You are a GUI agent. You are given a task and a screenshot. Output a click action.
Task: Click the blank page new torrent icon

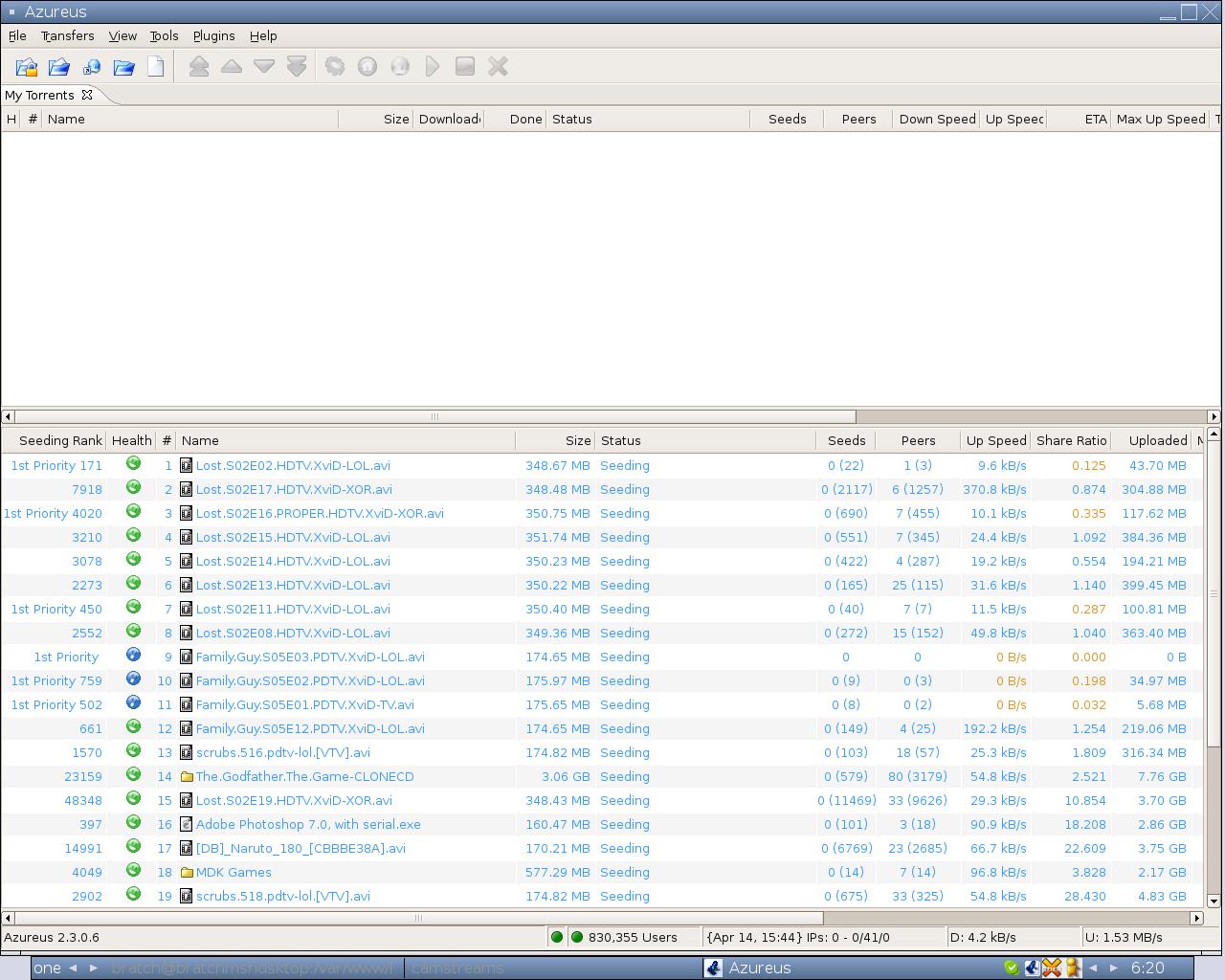[x=156, y=67]
